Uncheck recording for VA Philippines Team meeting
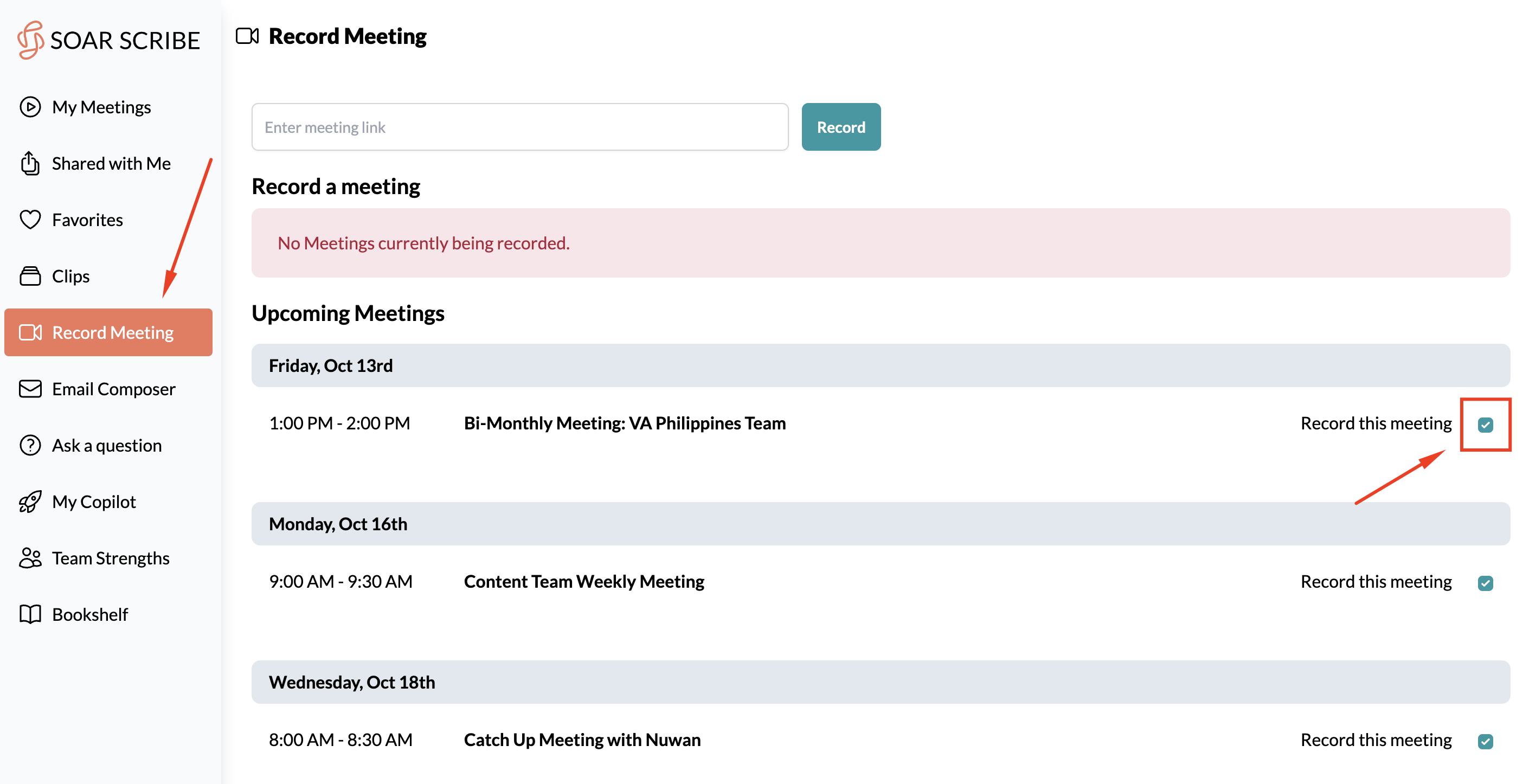Image resolution: width=1529 pixels, height=784 pixels. point(1485,425)
